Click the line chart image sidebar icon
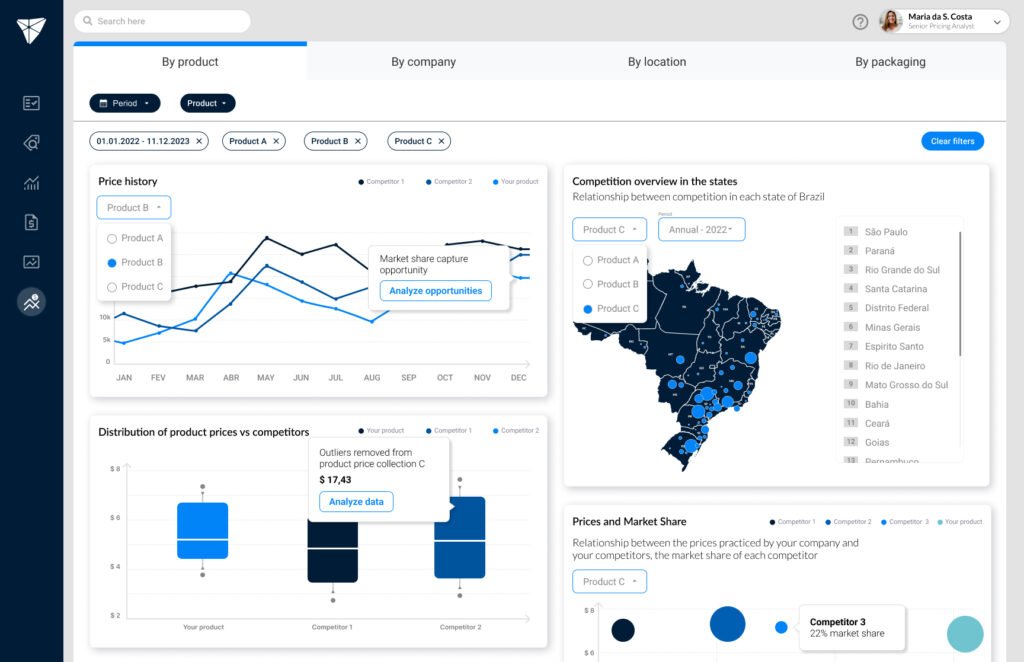This screenshot has height=662, width=1024. tap(31, 262)
